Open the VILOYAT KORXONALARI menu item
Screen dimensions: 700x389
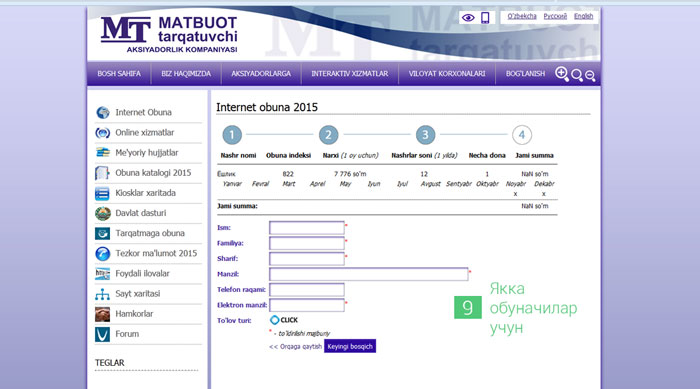[447, 74]
